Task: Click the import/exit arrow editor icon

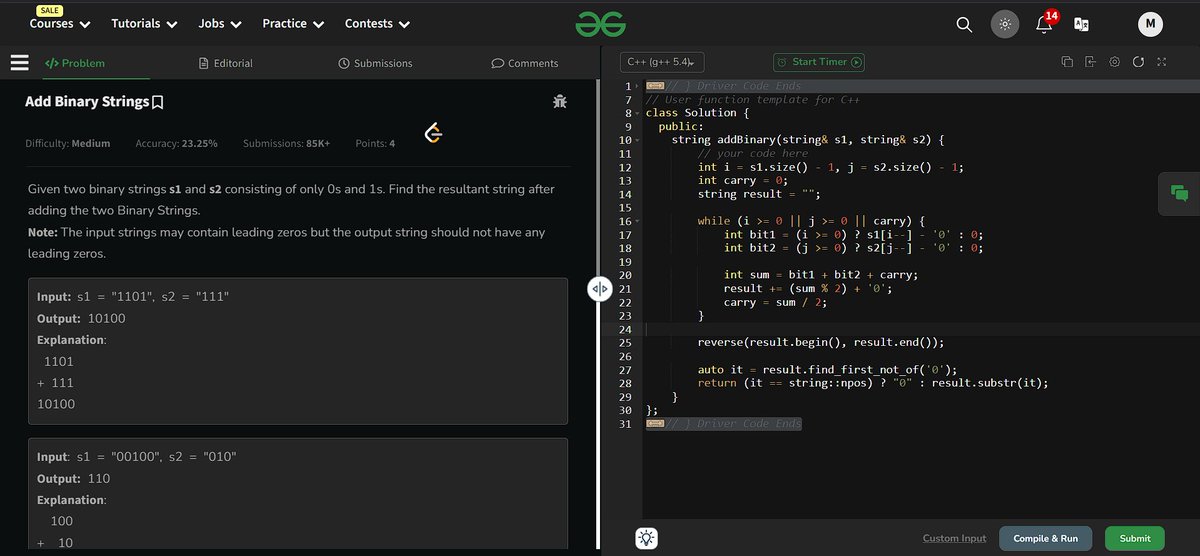Action: 1090,62
